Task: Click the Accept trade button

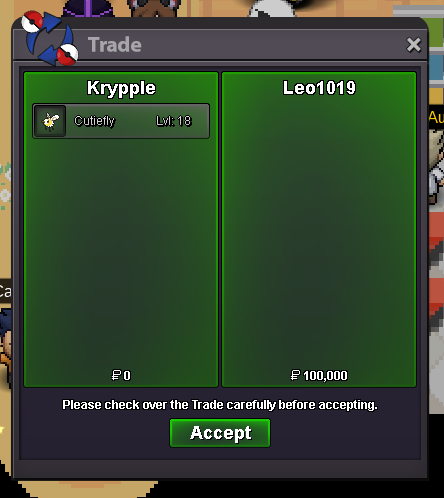Action: 220,433
